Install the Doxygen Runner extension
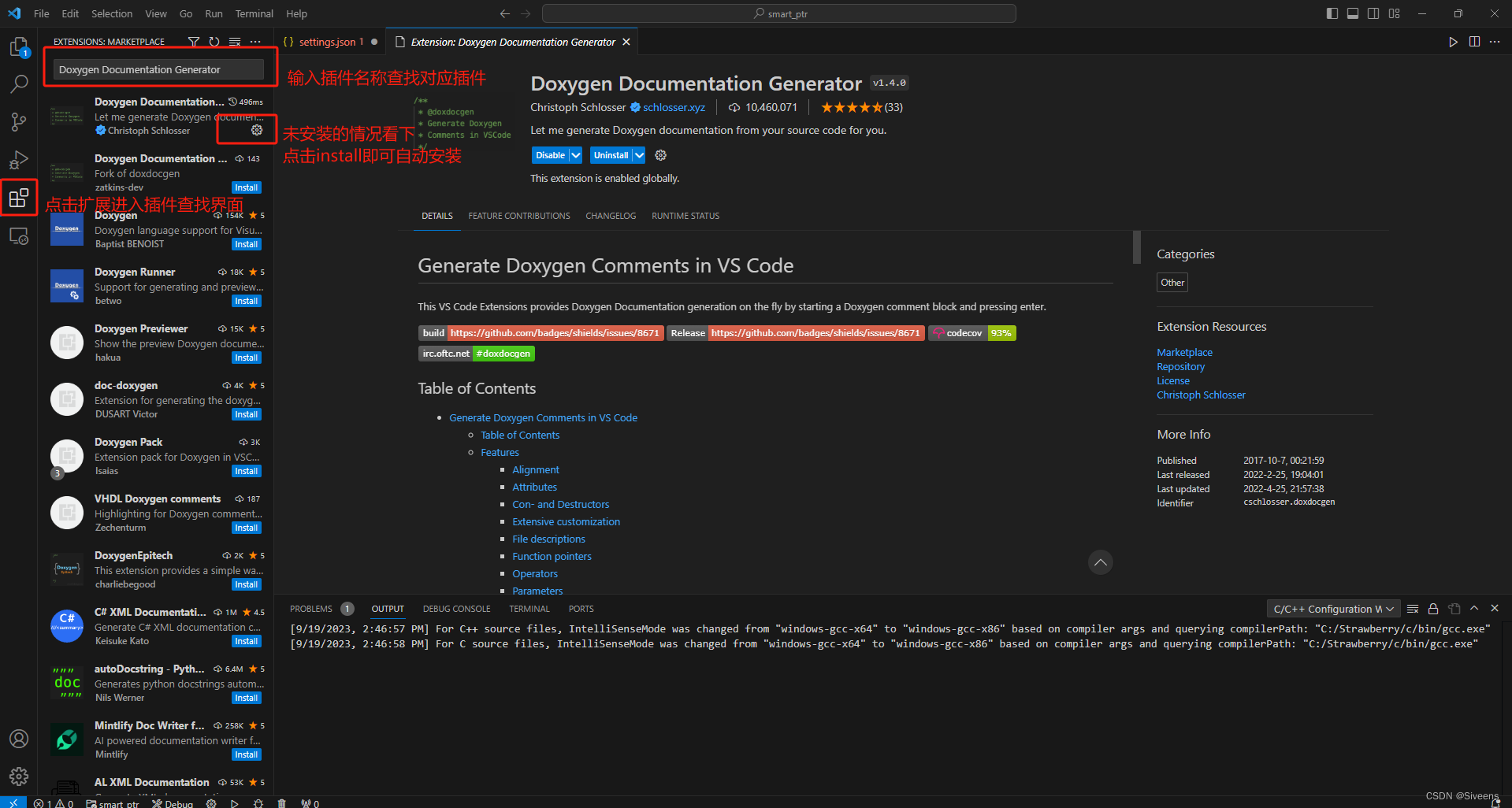The width and height of the screenshot is (1512, 808). 247,301
